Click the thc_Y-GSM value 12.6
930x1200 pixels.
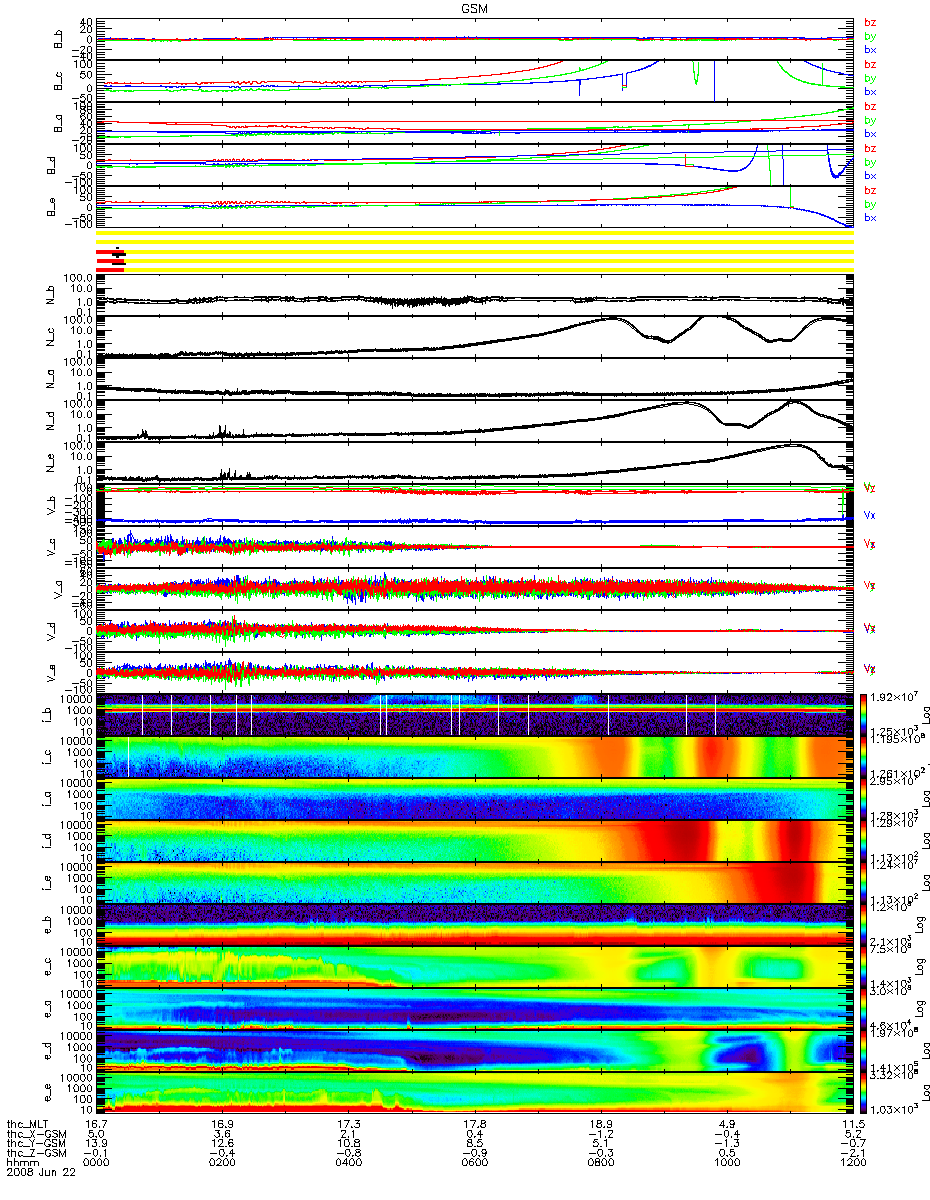click(222, 1141)
